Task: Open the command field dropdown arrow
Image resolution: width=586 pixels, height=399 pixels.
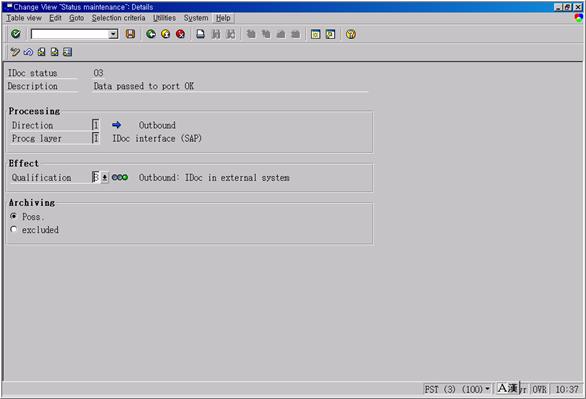Action: tap(113, 34)
